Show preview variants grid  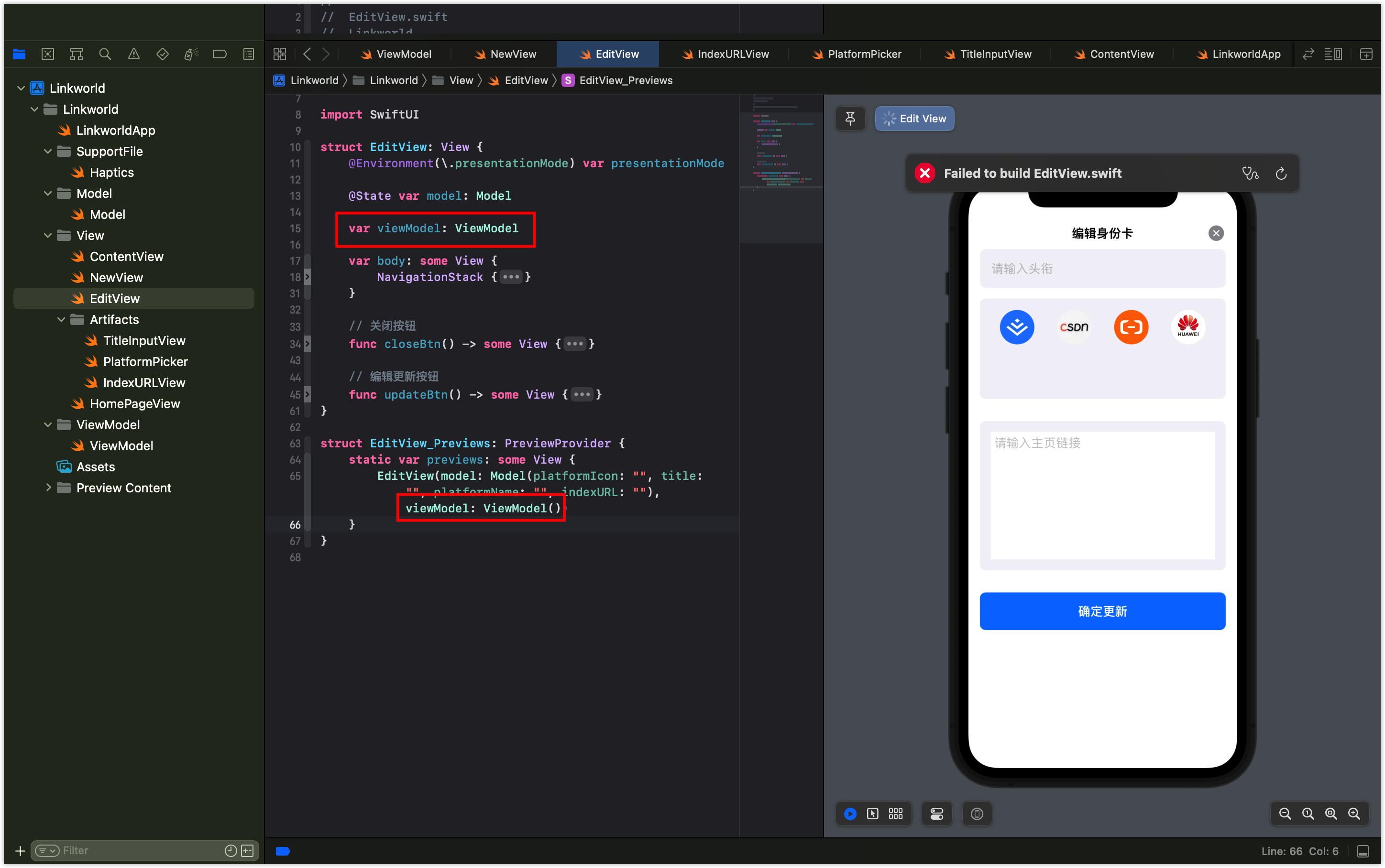point(896,814)
